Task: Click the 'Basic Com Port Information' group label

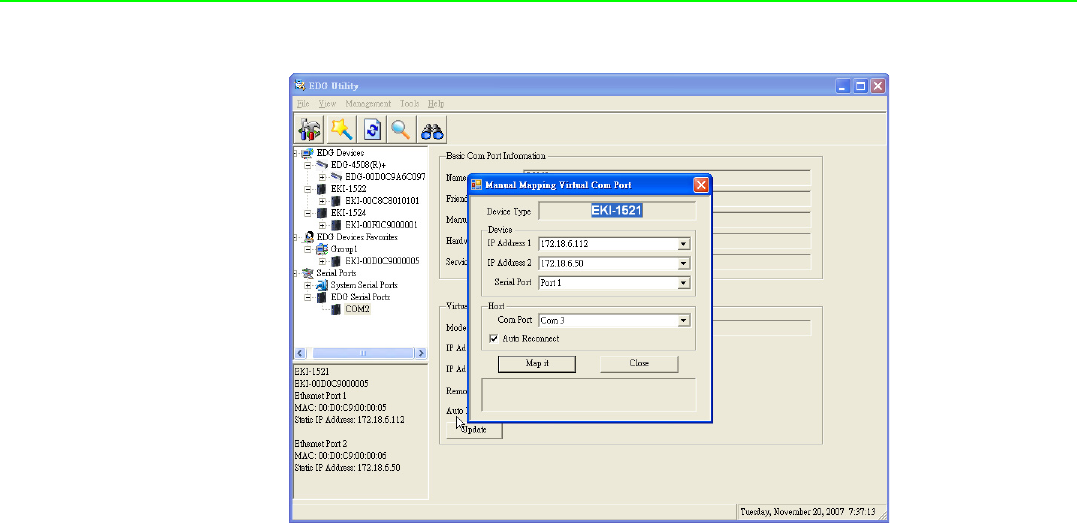Action: point(495,156)
